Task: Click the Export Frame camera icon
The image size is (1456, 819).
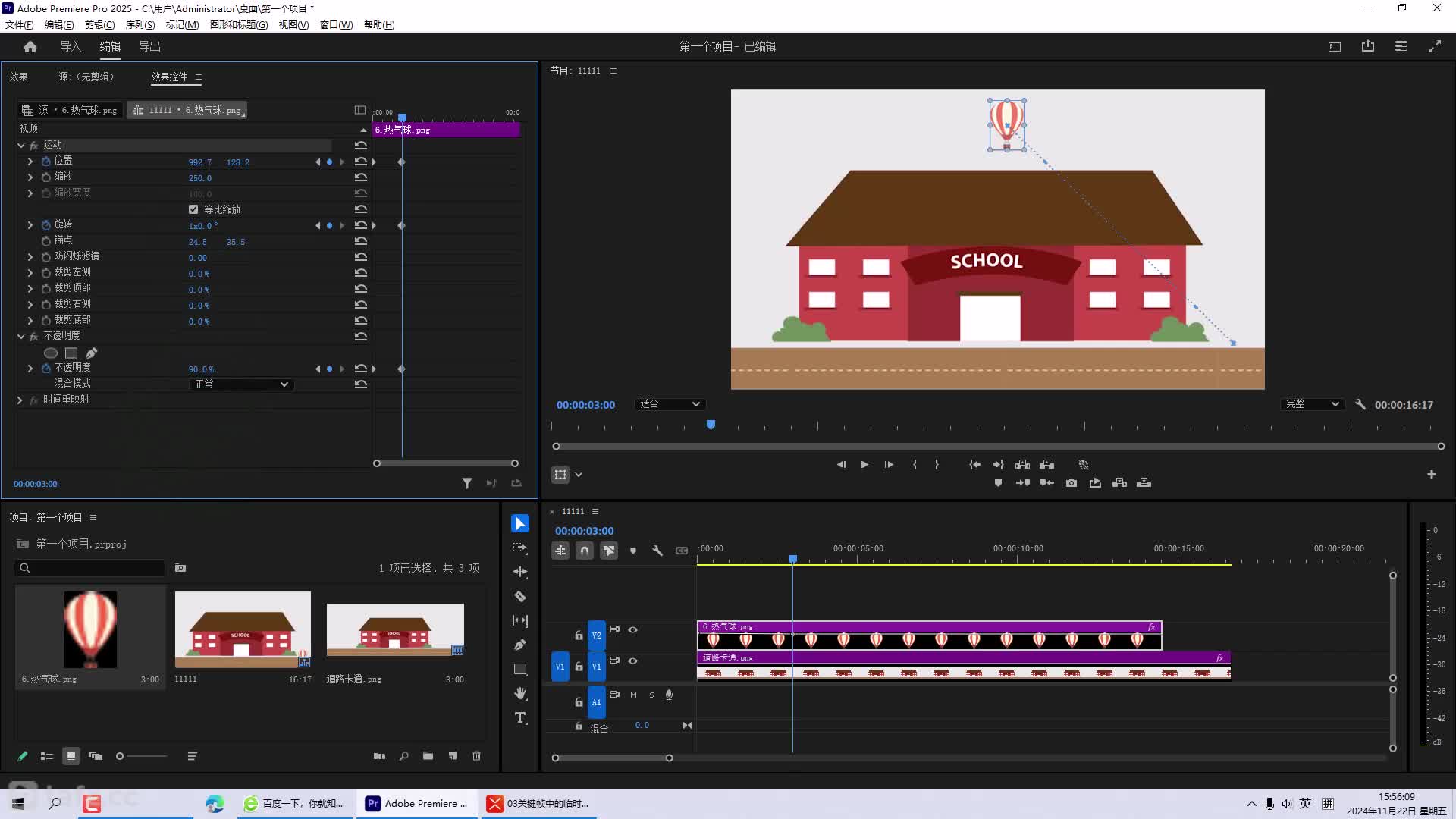Action: [x=1072, y=482]
